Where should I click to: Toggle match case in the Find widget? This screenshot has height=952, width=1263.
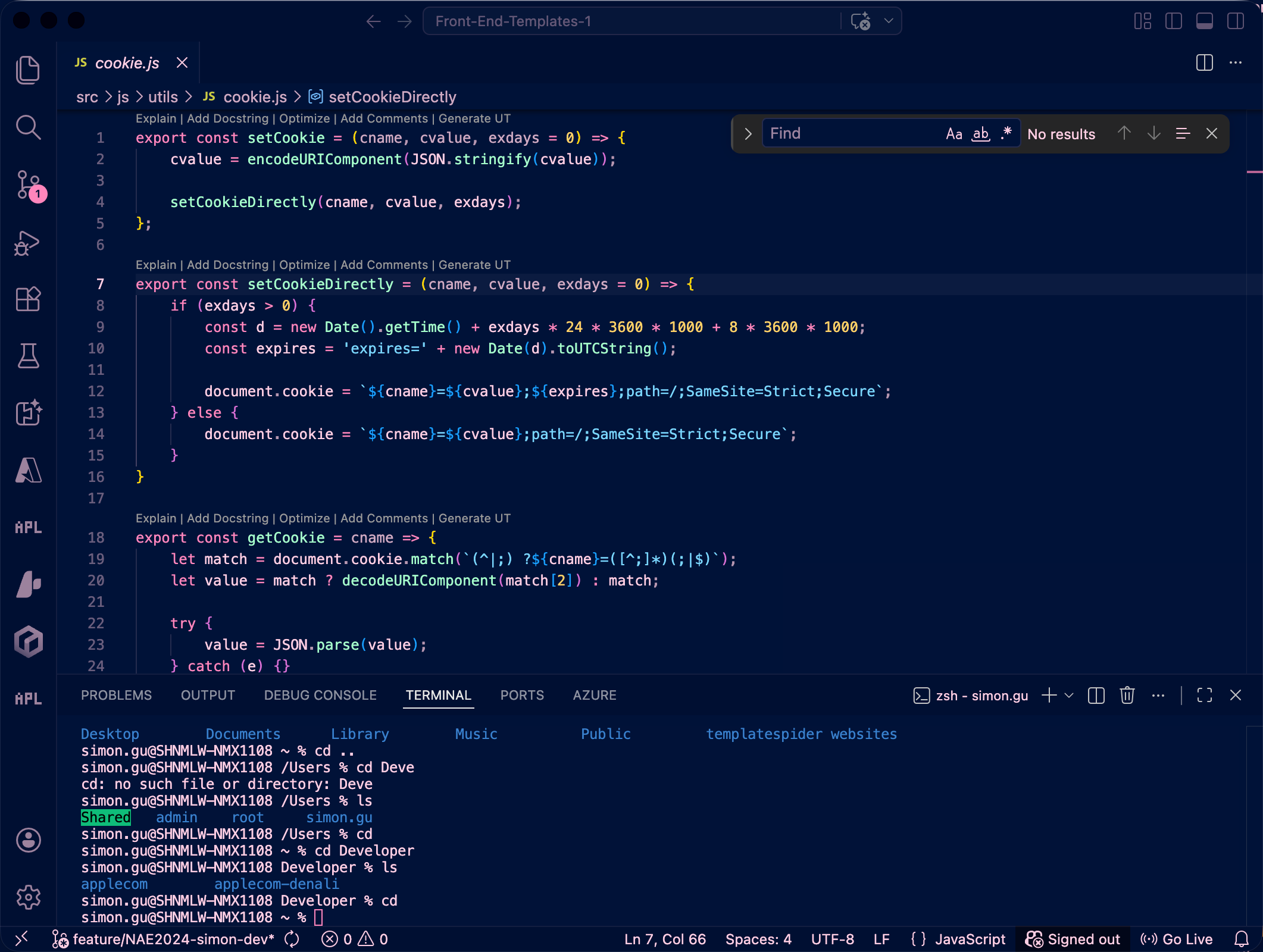[954, 133]
